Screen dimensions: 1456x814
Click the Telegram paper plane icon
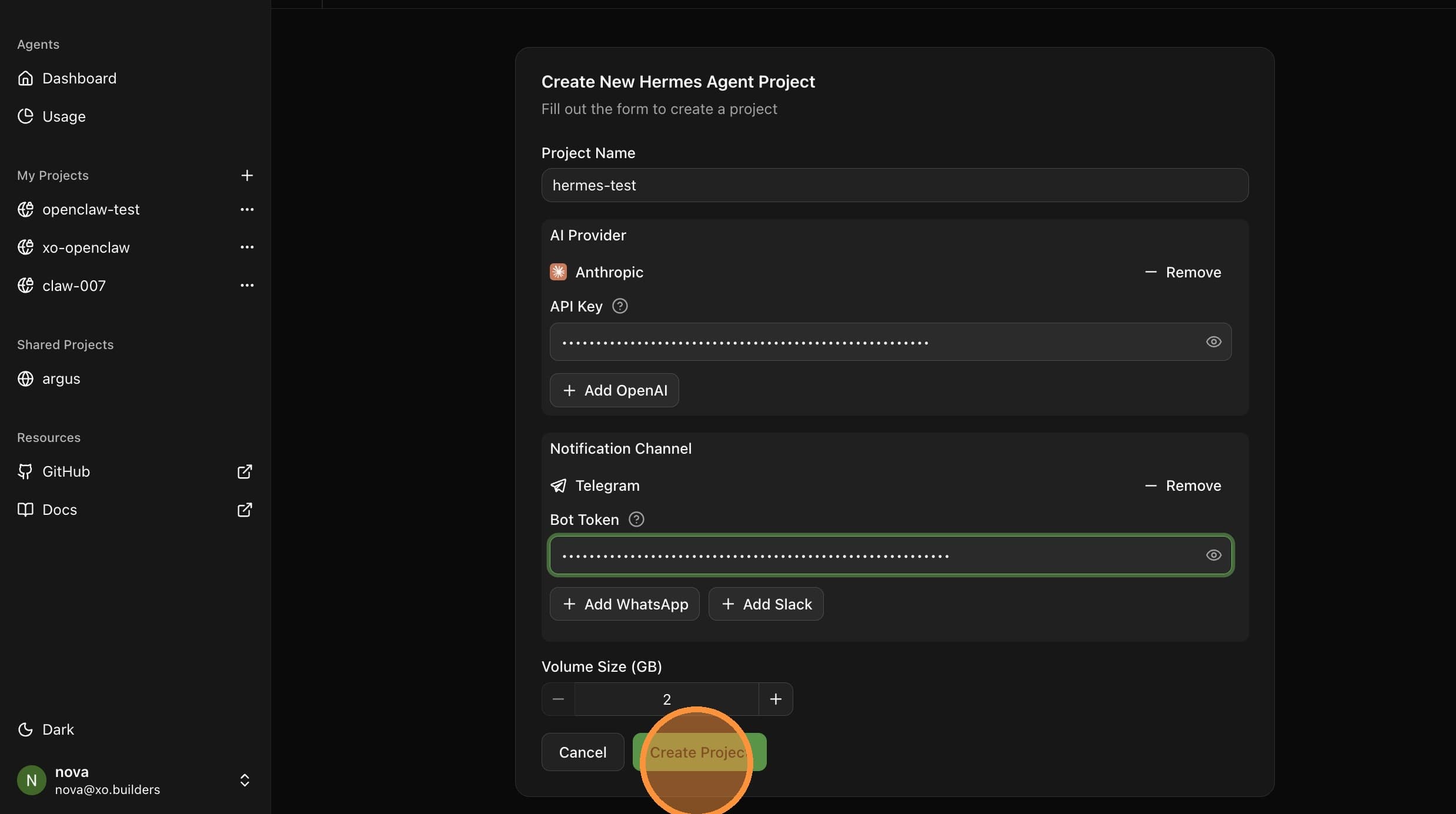point(558,485)
